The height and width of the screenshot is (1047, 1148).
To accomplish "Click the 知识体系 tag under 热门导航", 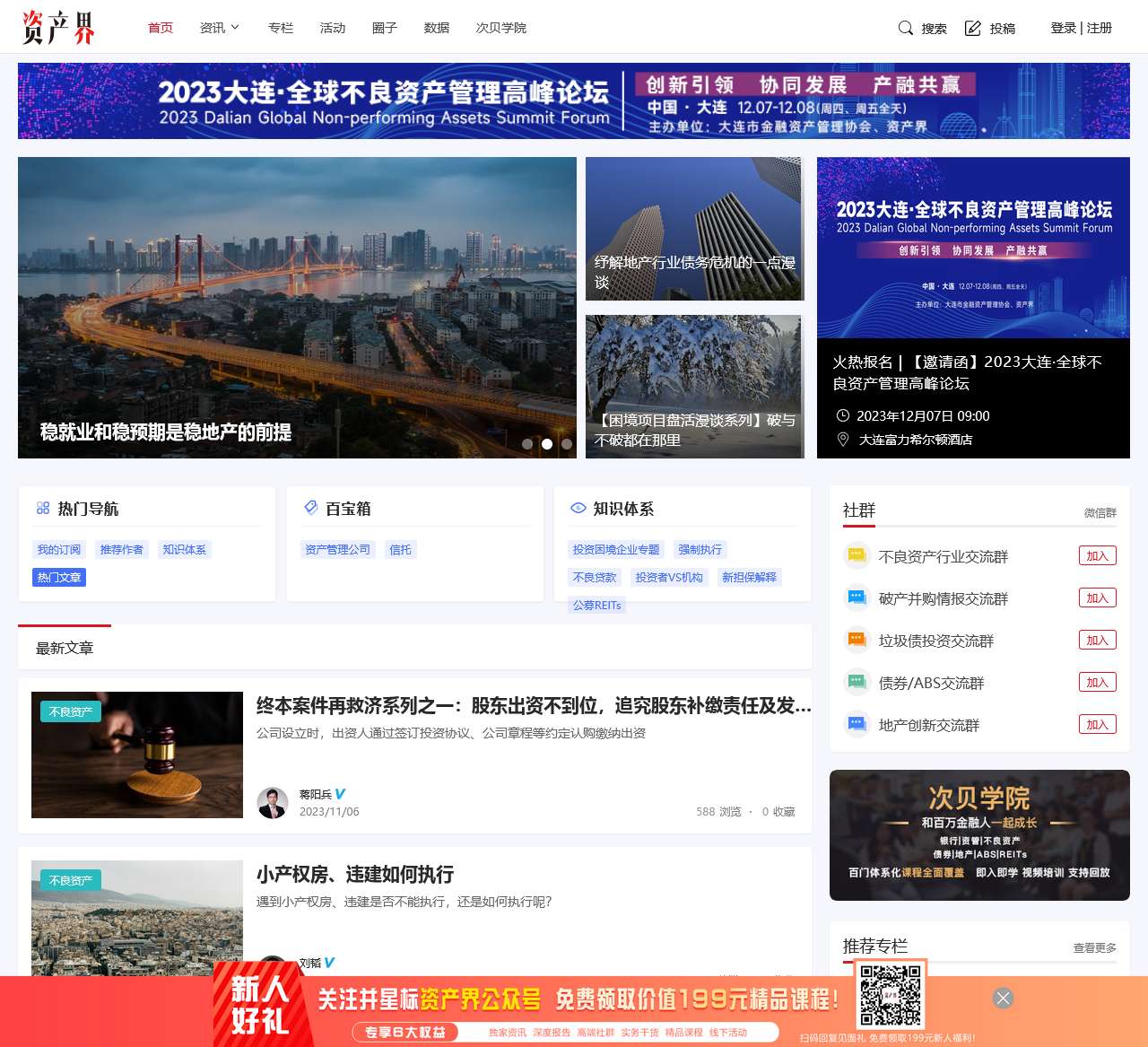I will pyautogui.click(x=185, y=550).
